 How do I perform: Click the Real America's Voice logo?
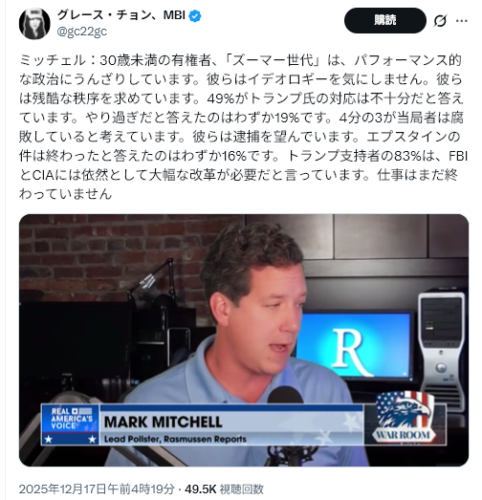point(71,424)
